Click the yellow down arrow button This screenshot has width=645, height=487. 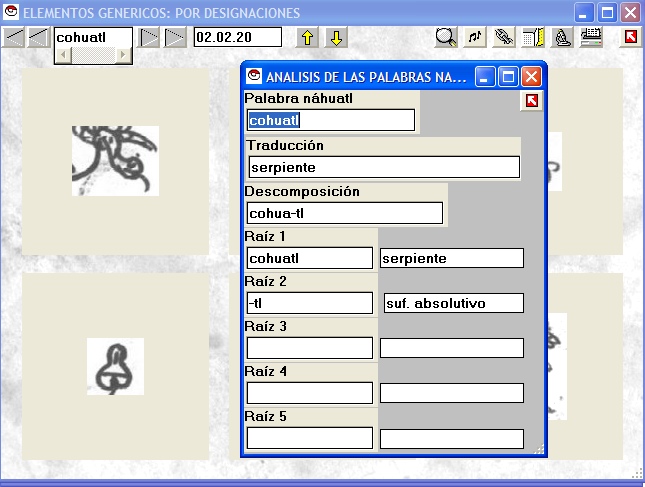337,38
